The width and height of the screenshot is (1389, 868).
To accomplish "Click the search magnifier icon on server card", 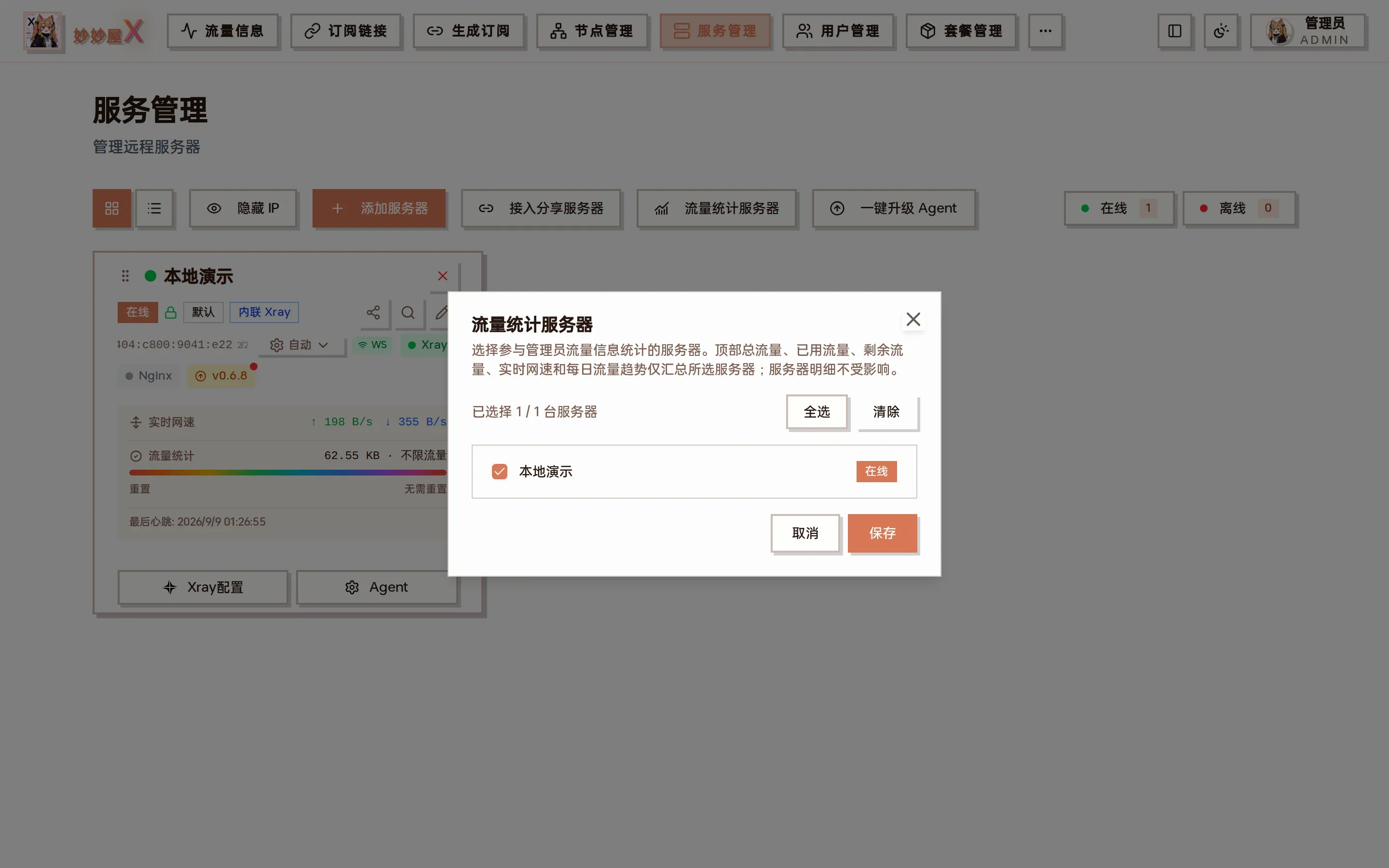I will pos(408,312).
